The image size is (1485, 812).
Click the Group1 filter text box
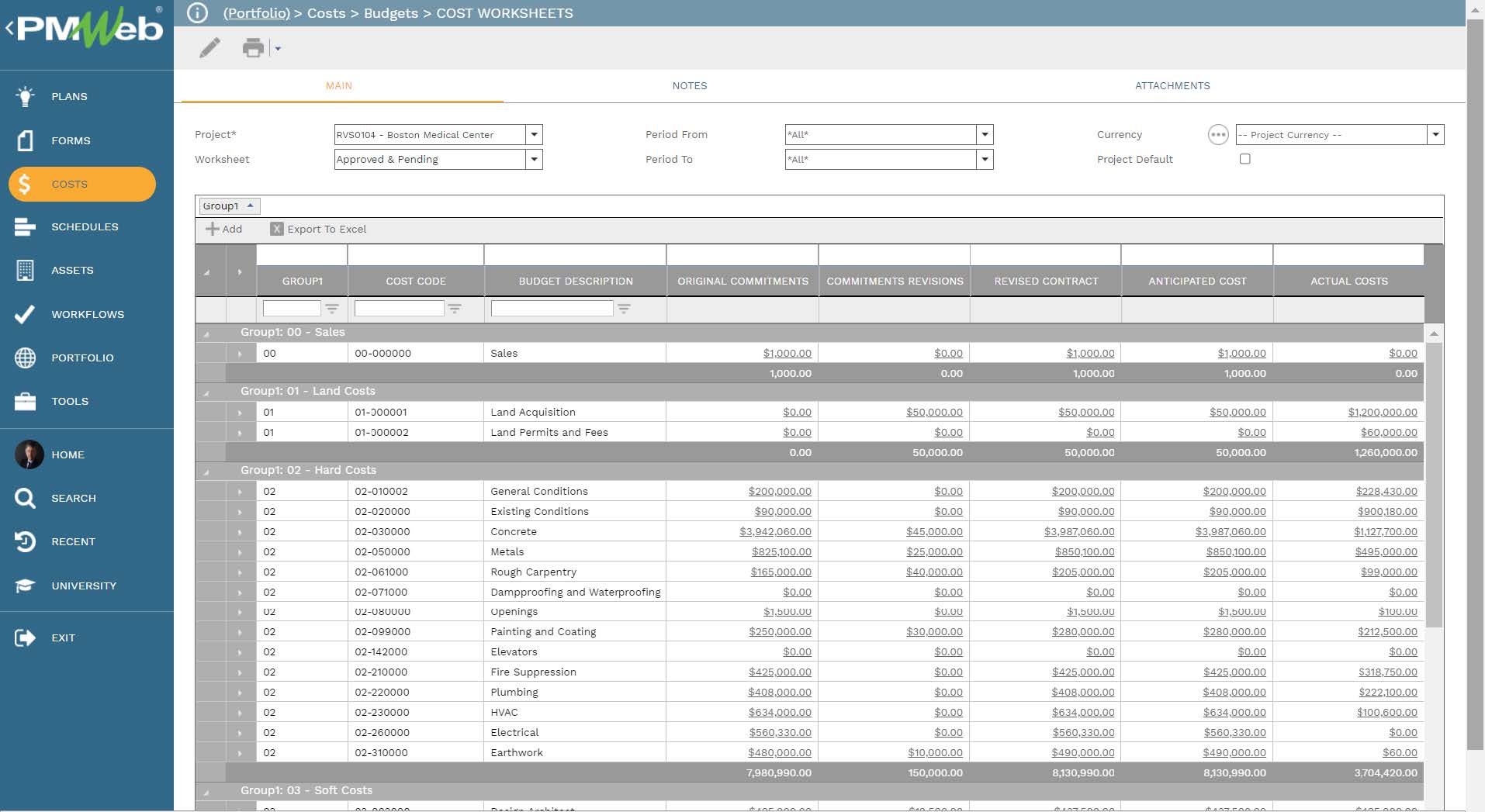(292, 309)
